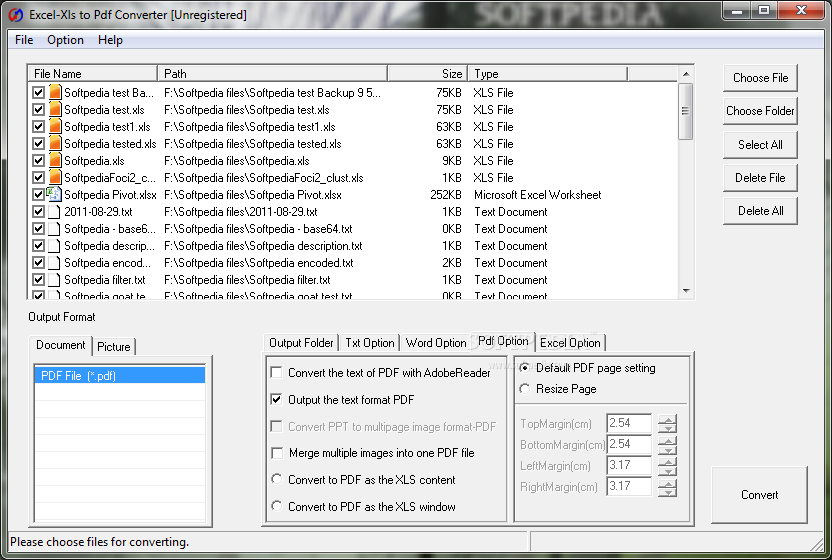Click the icon of Softpedia test Ba... row
Screen dimensions: 832x560
point(55,92)
